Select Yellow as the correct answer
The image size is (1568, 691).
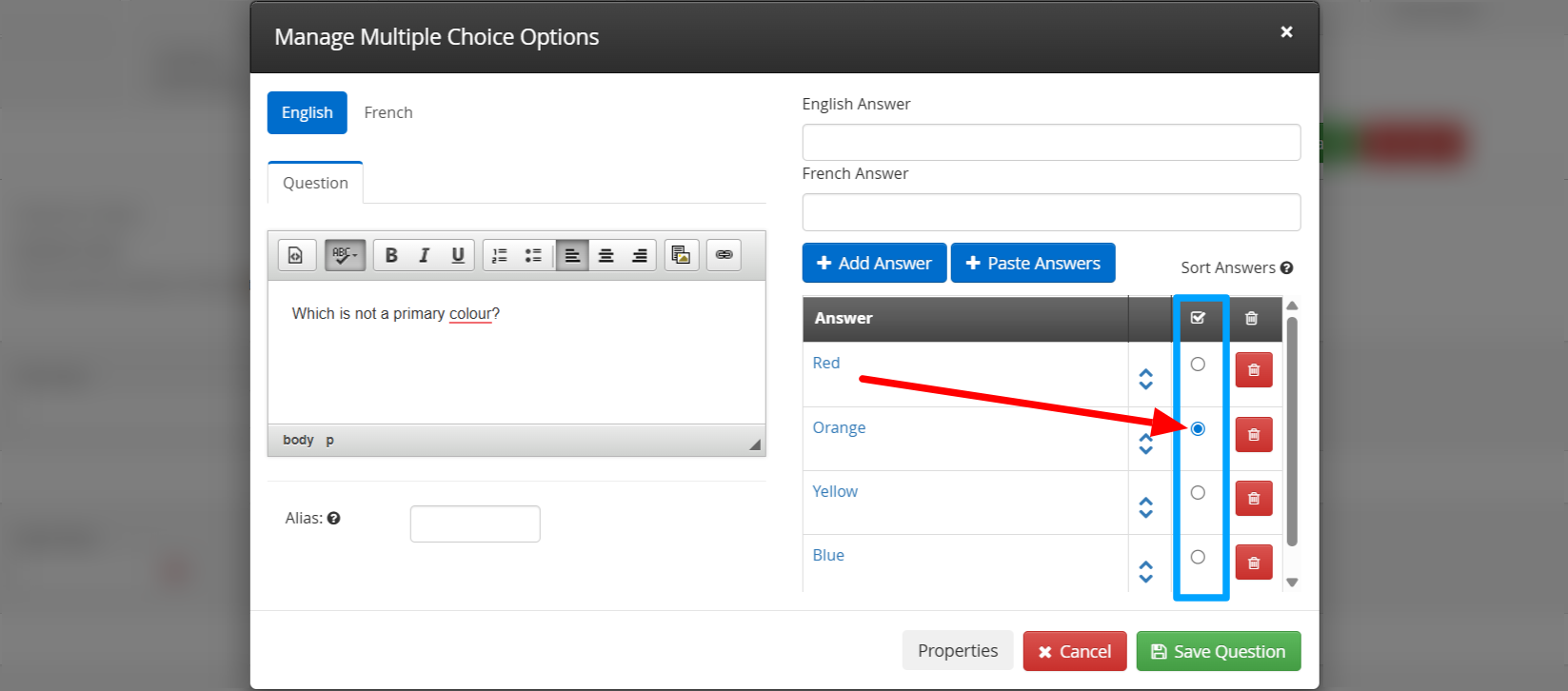(x=1198, y=493)
